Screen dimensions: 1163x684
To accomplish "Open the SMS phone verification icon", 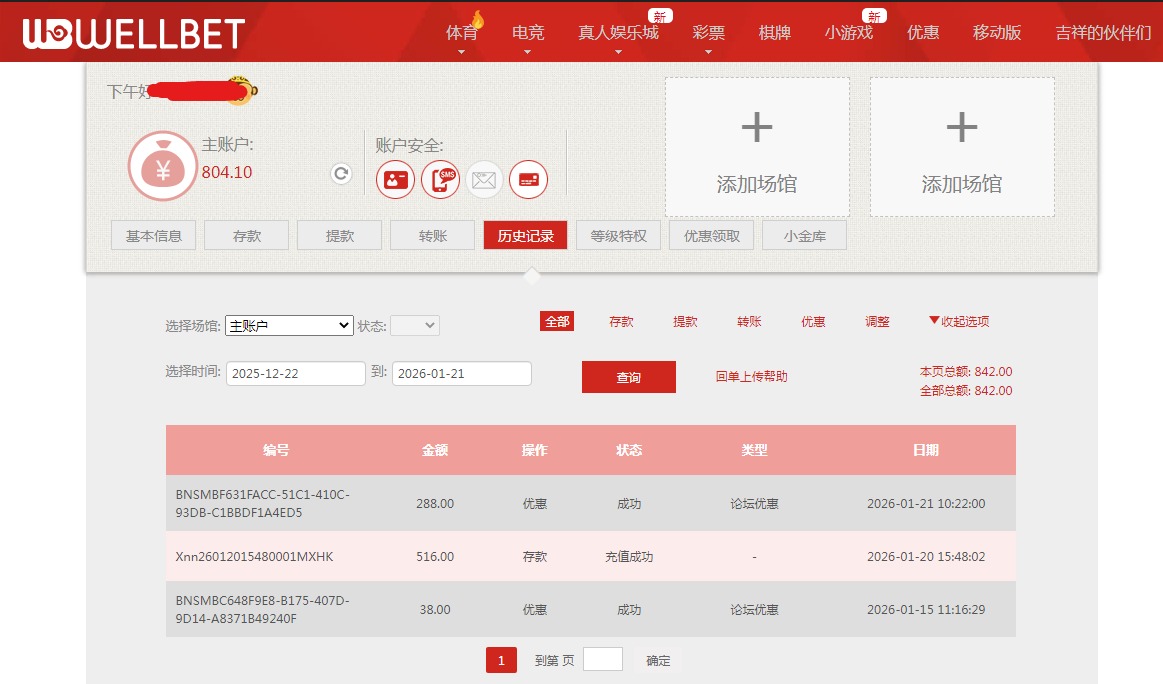I will [x=440, y=180].
